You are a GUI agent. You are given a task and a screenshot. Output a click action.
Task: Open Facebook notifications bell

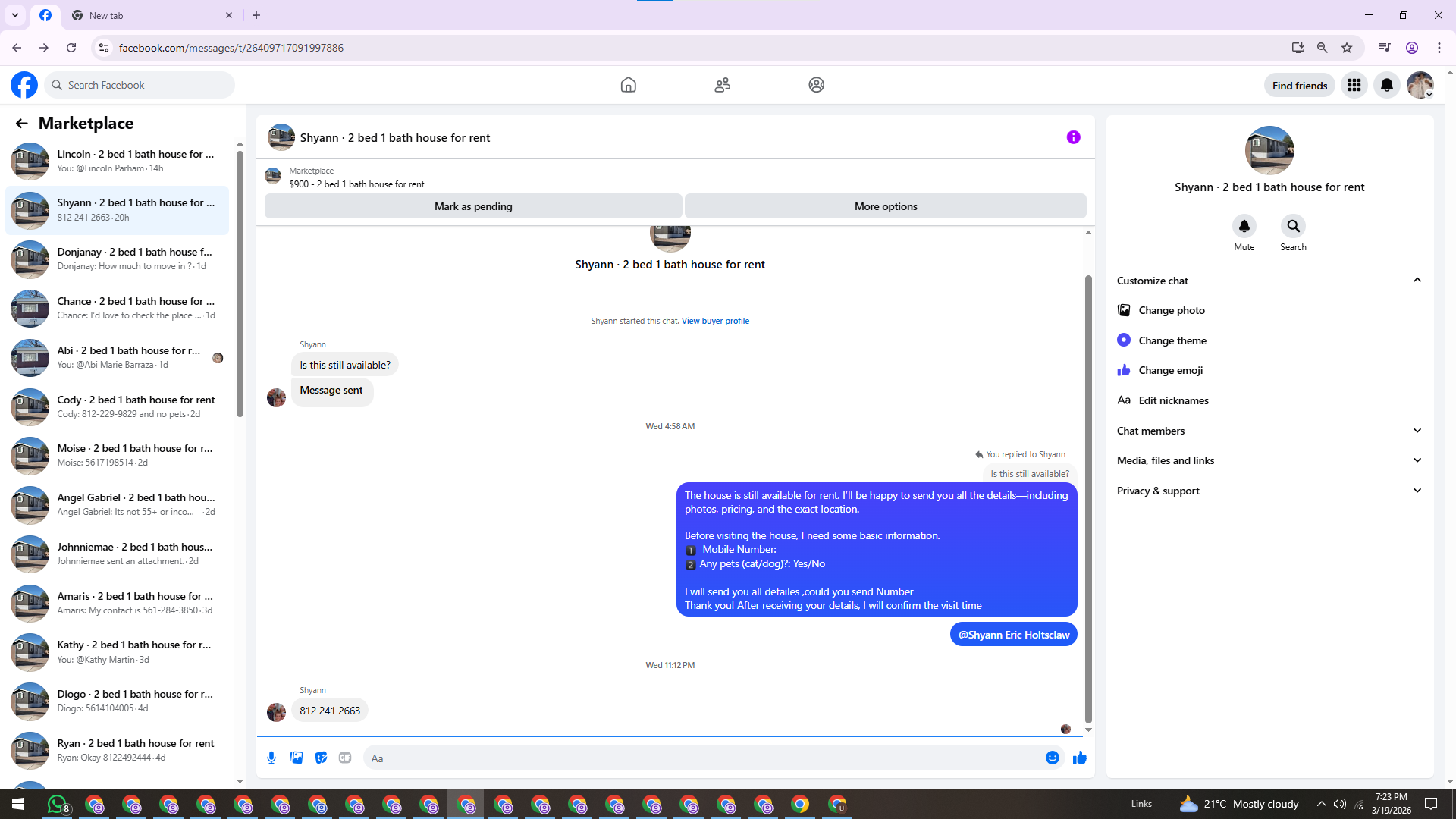coord(1386,85)
